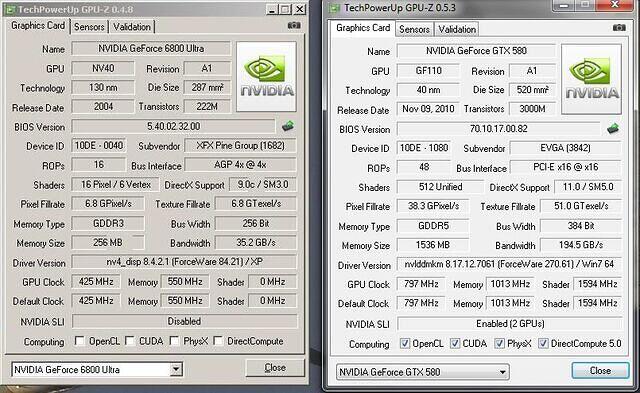This screenshot has height=393, width=640.
Task: Click the camera screenshot icon in GPU-Z 0.4.8 window
Action: [294, 26]
